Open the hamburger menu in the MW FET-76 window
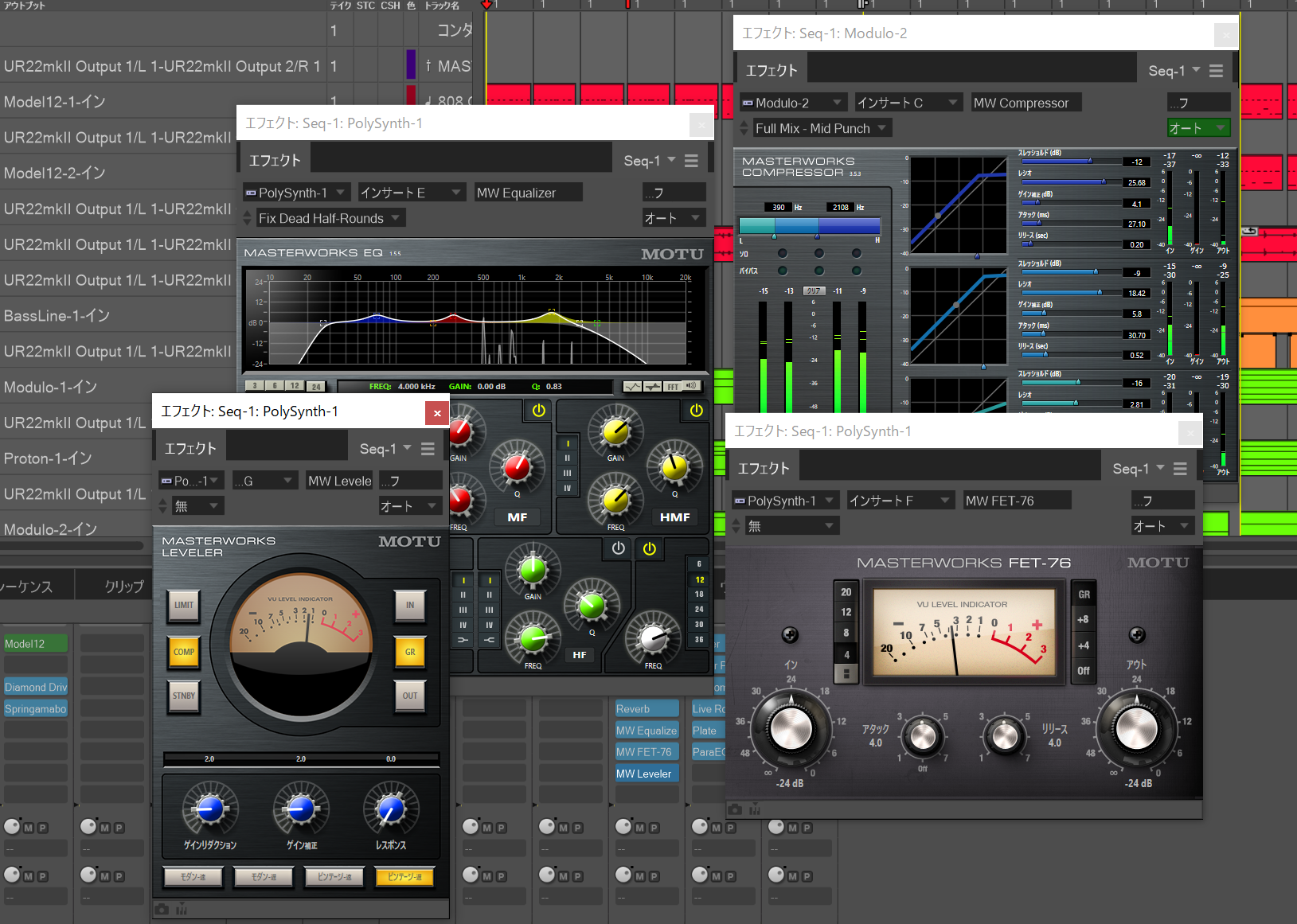This screenshot has height=924, width=1297. pyautogui.click(x=1180, y=469)
